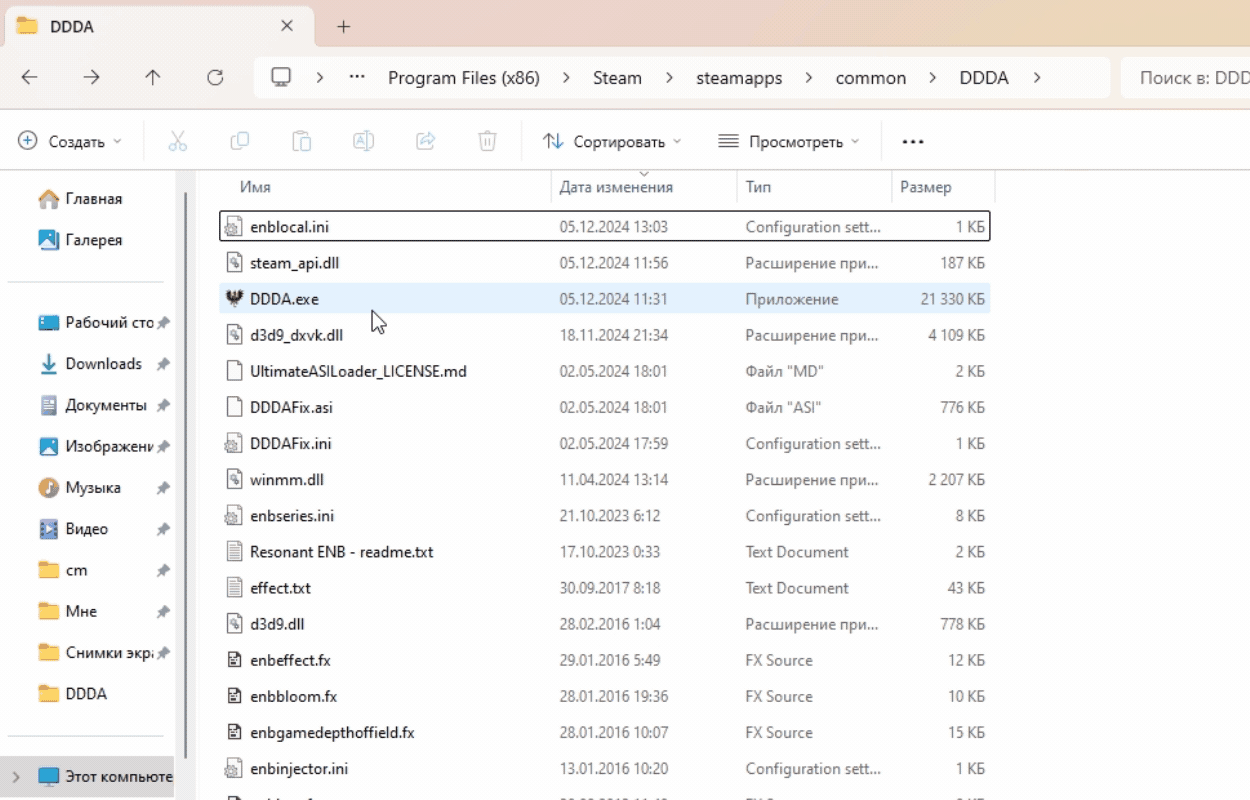Image resolution: width=1250 pixels, height=800 pixels.
Task: Select the d3d9_dxvk.dll file
Action: click(604, 335)
